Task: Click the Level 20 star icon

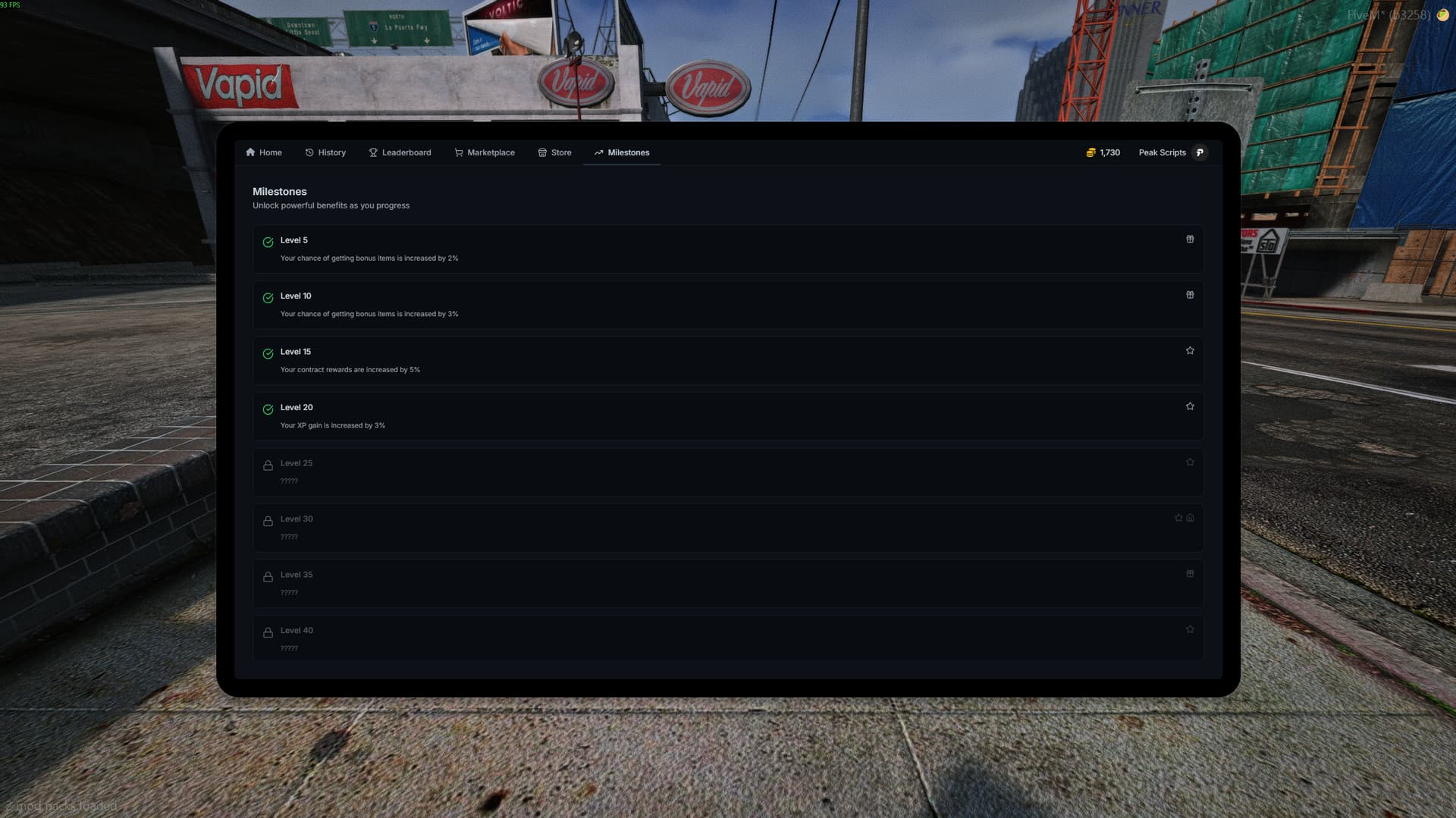Action: point(1190,406)
